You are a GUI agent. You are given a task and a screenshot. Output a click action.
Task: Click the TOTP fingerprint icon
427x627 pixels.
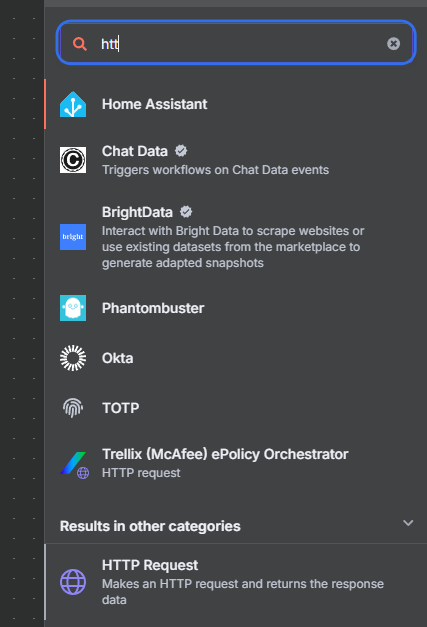coord(73,408)
